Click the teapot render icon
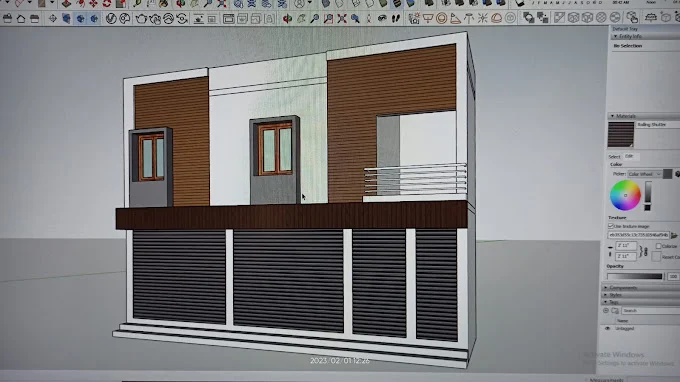 (141, 19)
